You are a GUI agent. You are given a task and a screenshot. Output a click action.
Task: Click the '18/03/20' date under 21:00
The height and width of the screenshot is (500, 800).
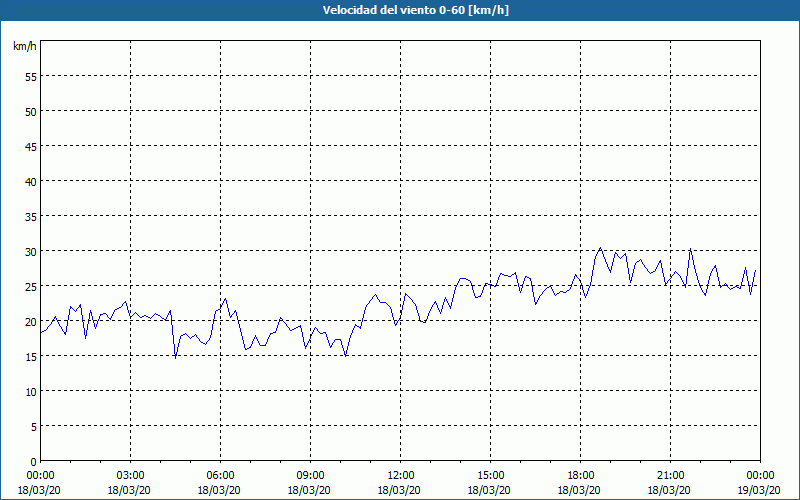click(670, 490)
